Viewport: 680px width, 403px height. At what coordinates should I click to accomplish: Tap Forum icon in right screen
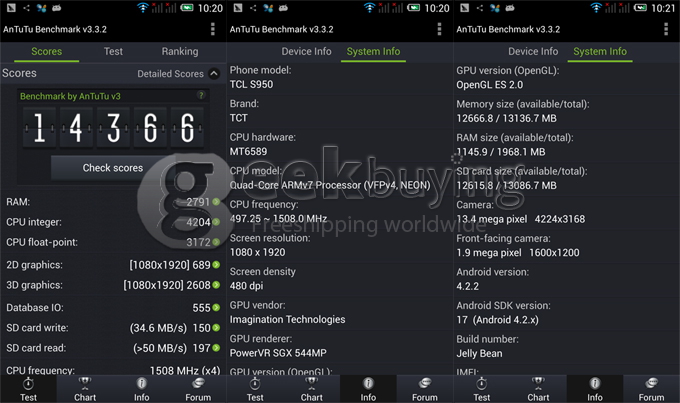(651, 383)
